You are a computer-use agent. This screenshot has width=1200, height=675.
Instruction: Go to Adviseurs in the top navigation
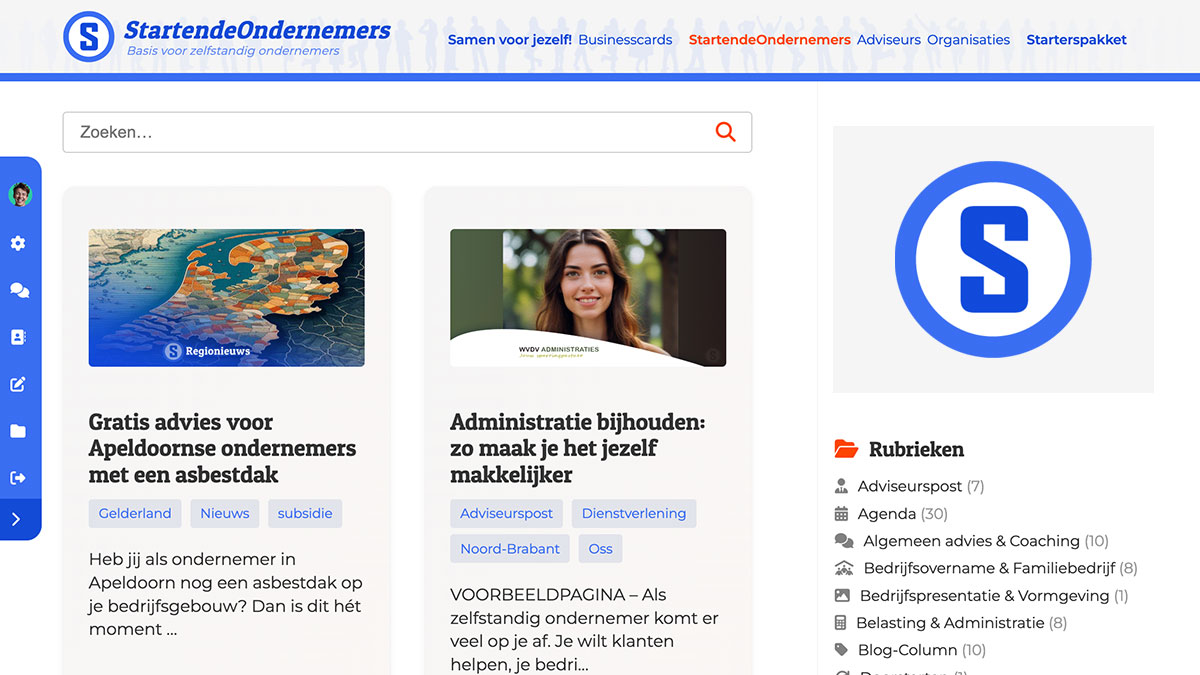(x=888, y=40)
